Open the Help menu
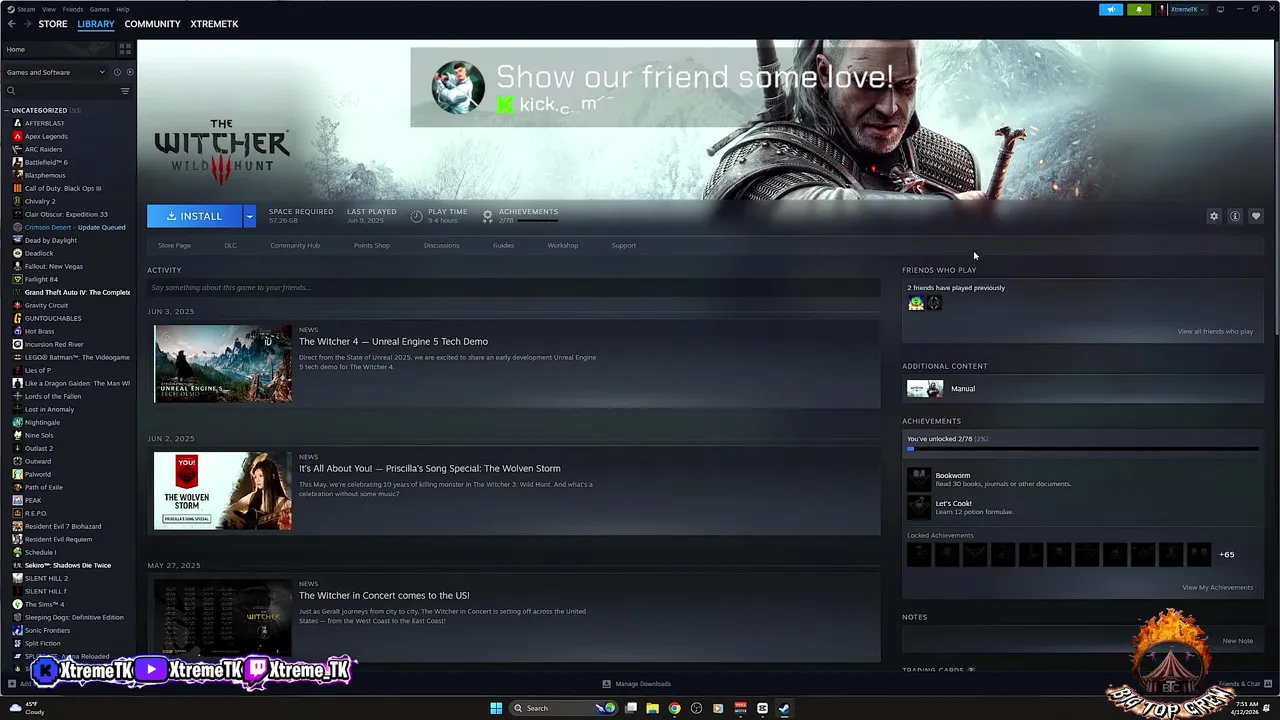Screen dimensions: 1280x720 coord(122,9)
